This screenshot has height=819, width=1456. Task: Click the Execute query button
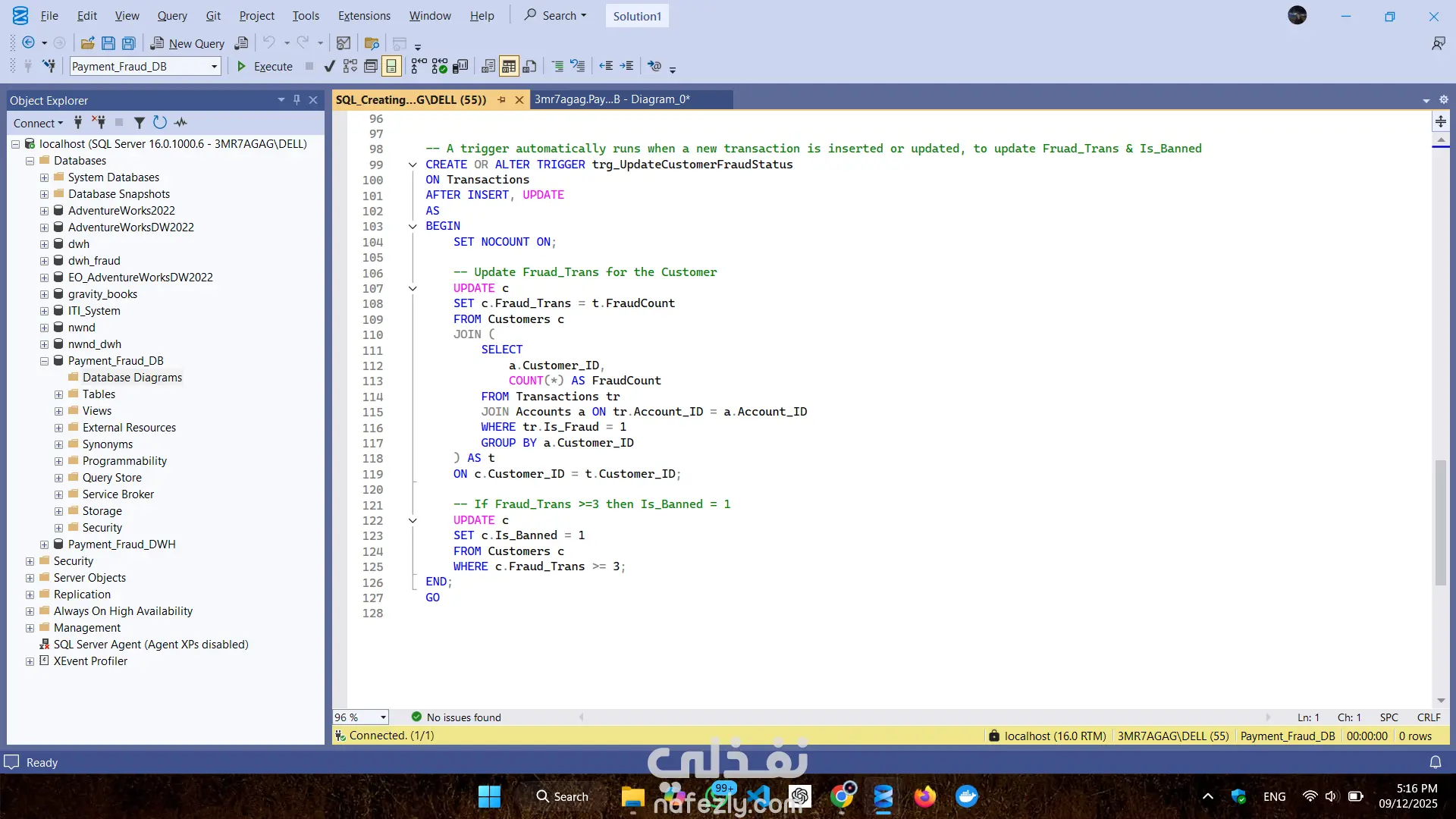coord(265,67)
